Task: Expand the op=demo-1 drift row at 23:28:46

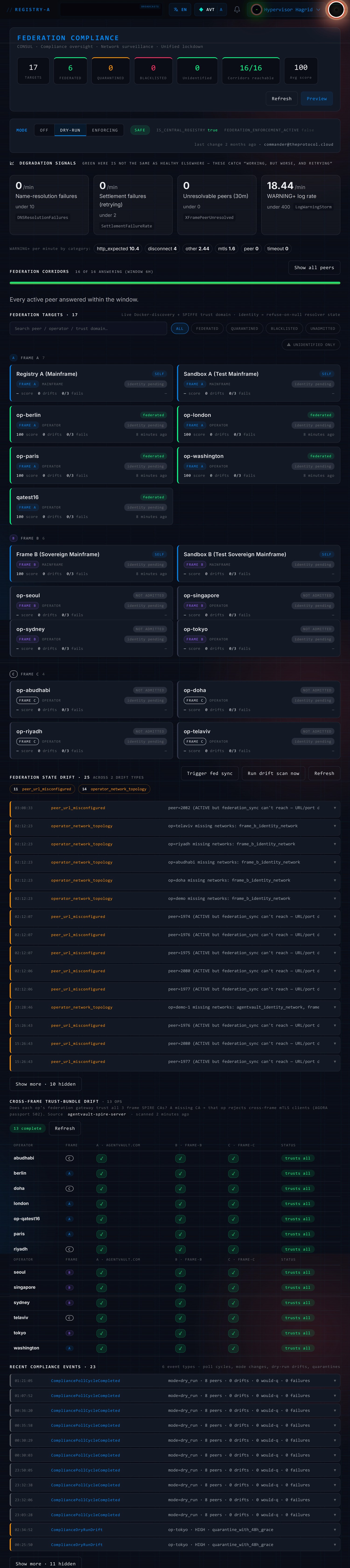Action: 175,1007
